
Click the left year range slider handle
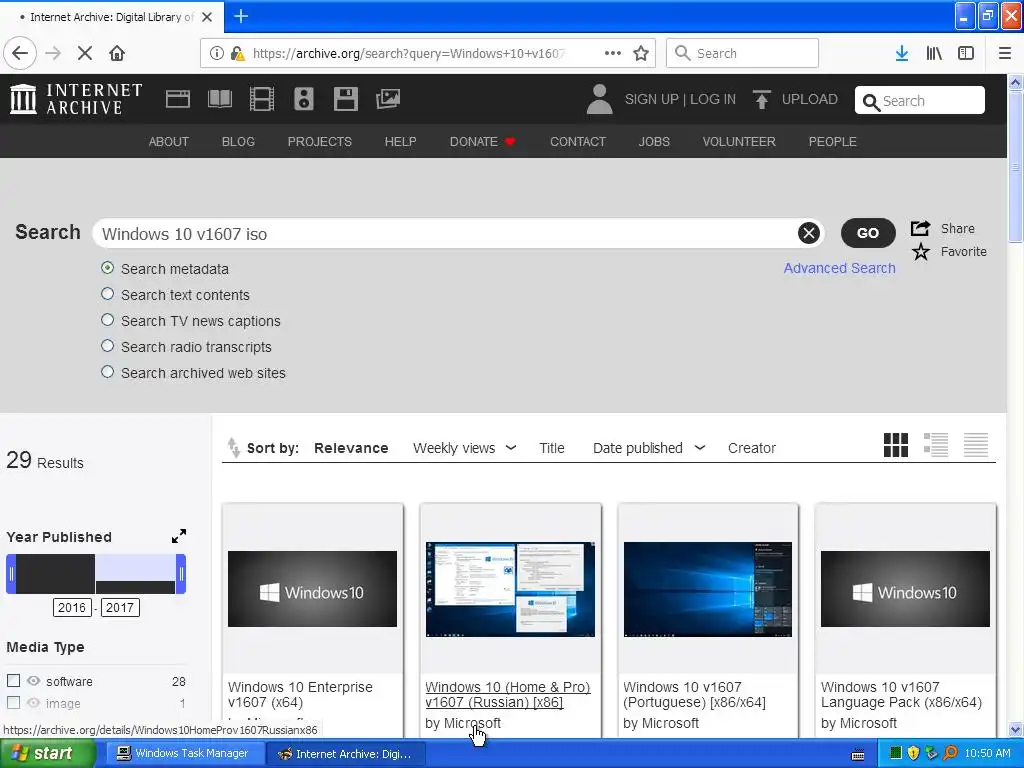point(10,574)
